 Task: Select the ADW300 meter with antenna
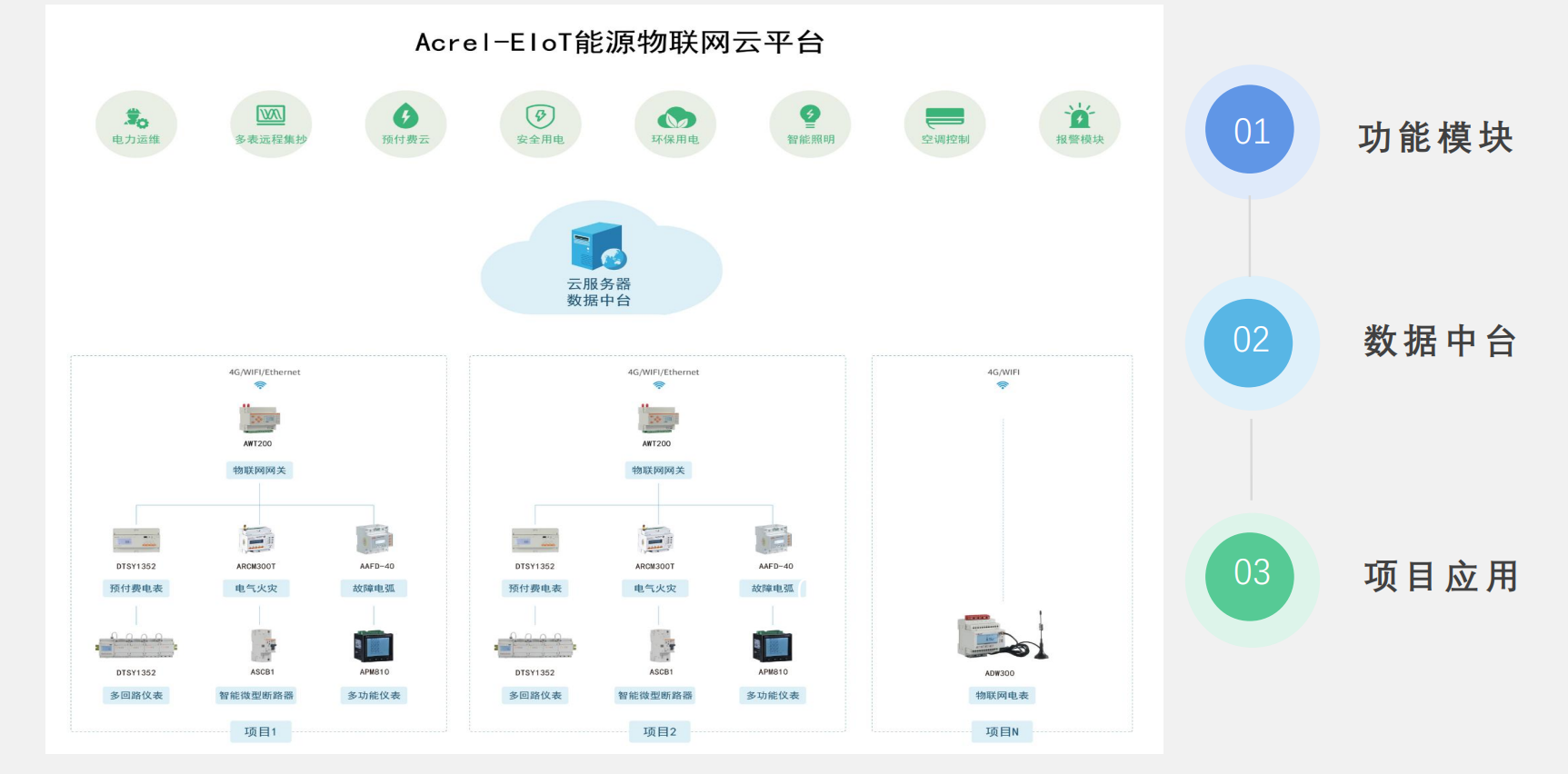pos(1003,636)
